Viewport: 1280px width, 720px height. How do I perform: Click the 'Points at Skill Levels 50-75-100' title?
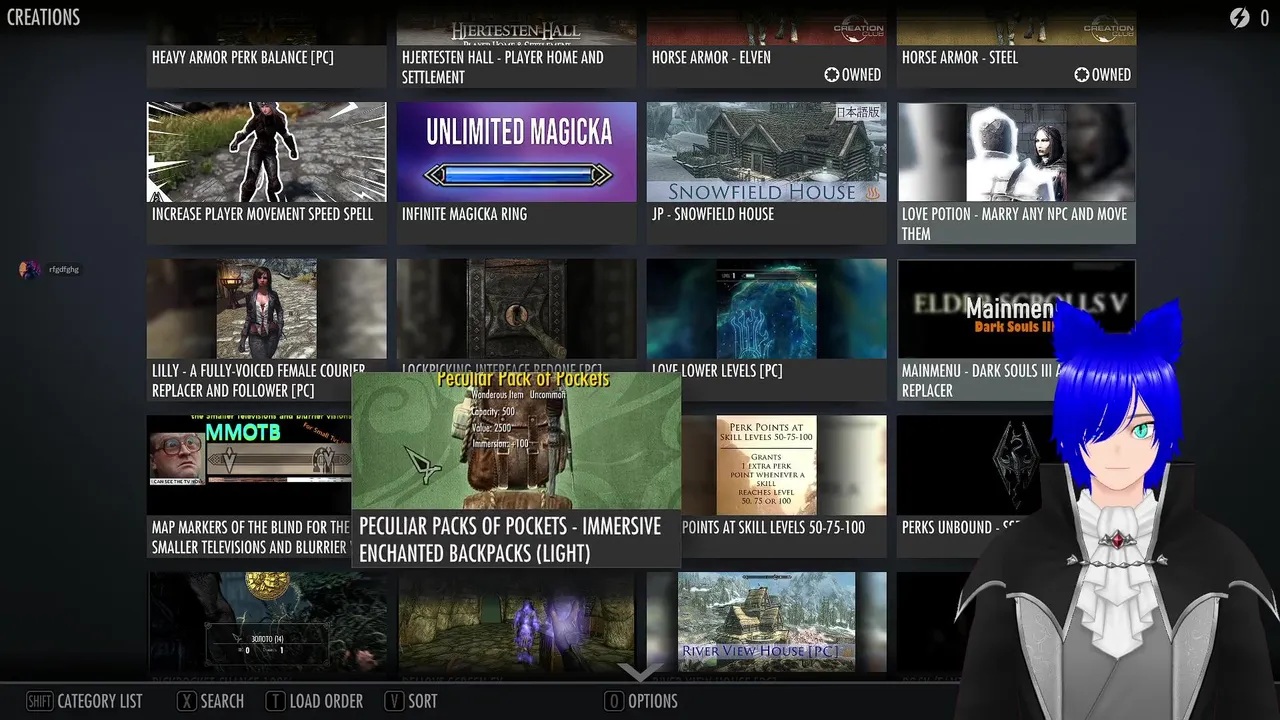click(774, 527)
